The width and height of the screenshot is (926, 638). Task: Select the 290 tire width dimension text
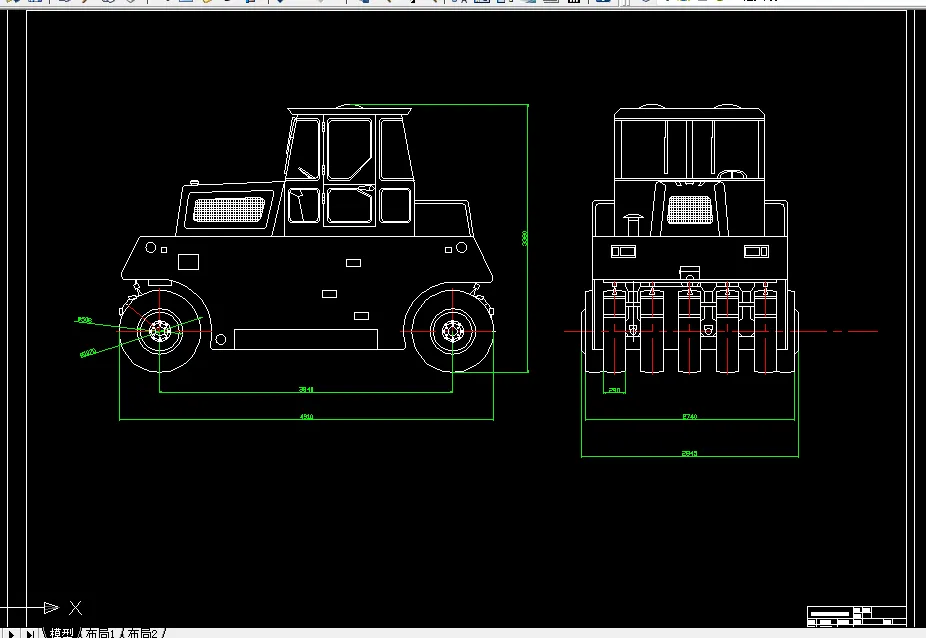pos(614,390)
